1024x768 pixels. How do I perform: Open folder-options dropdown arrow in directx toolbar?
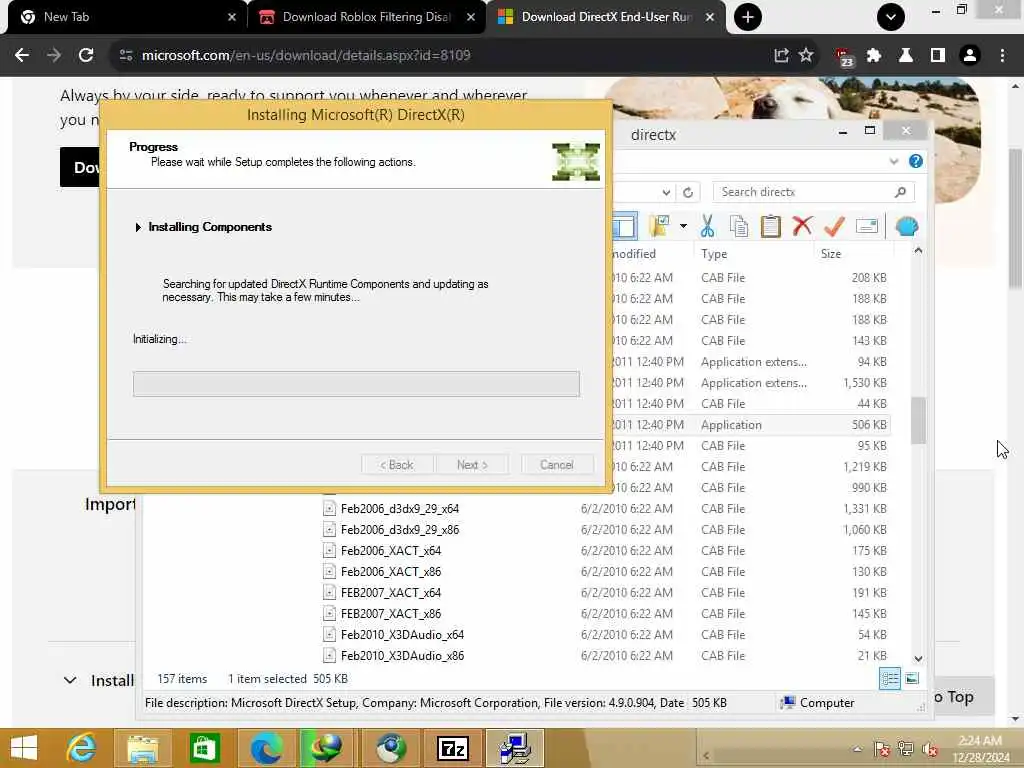[x=683, y=226]
